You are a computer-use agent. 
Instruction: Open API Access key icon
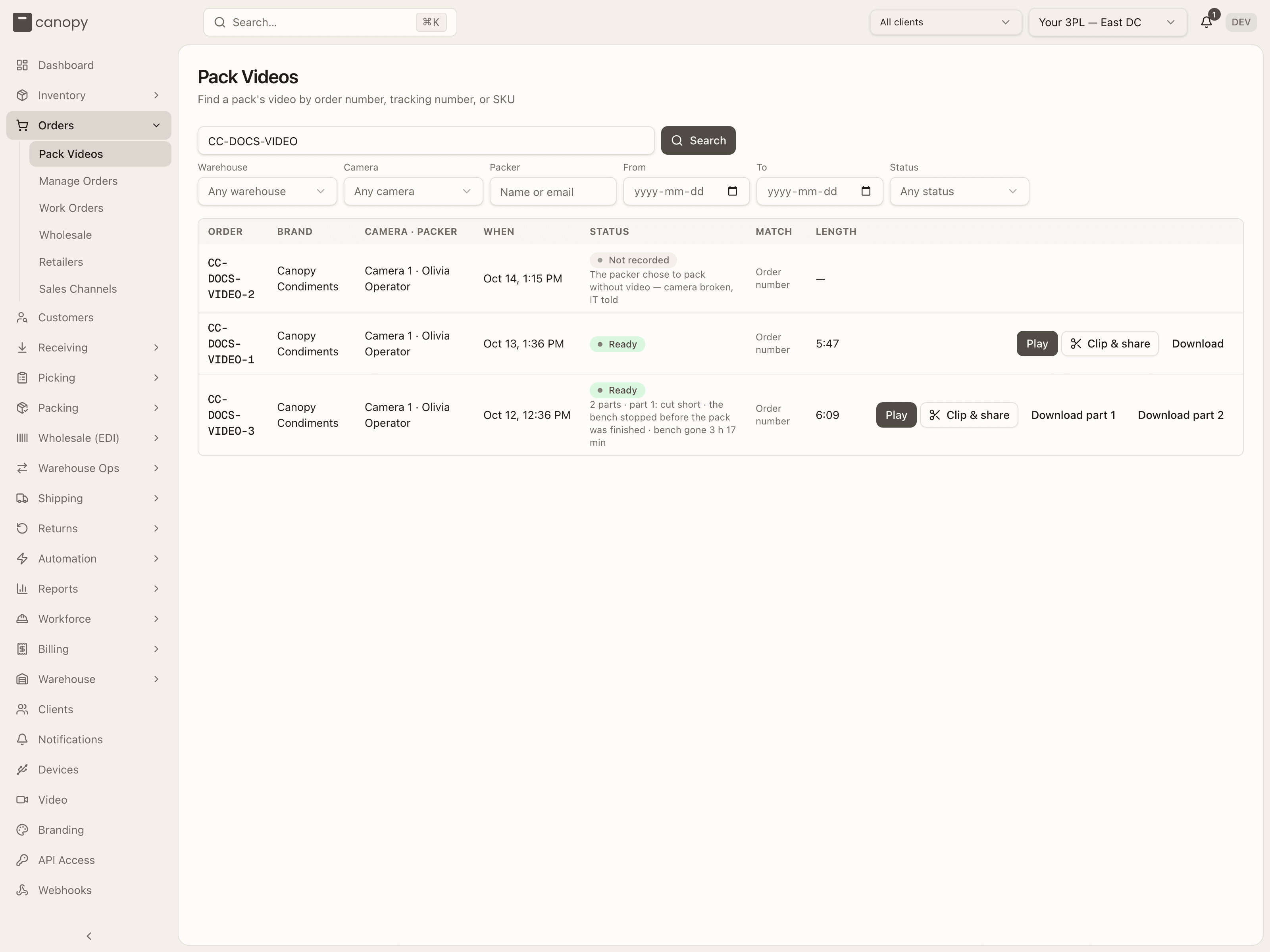pyautogui.click(x=22, y=860)
